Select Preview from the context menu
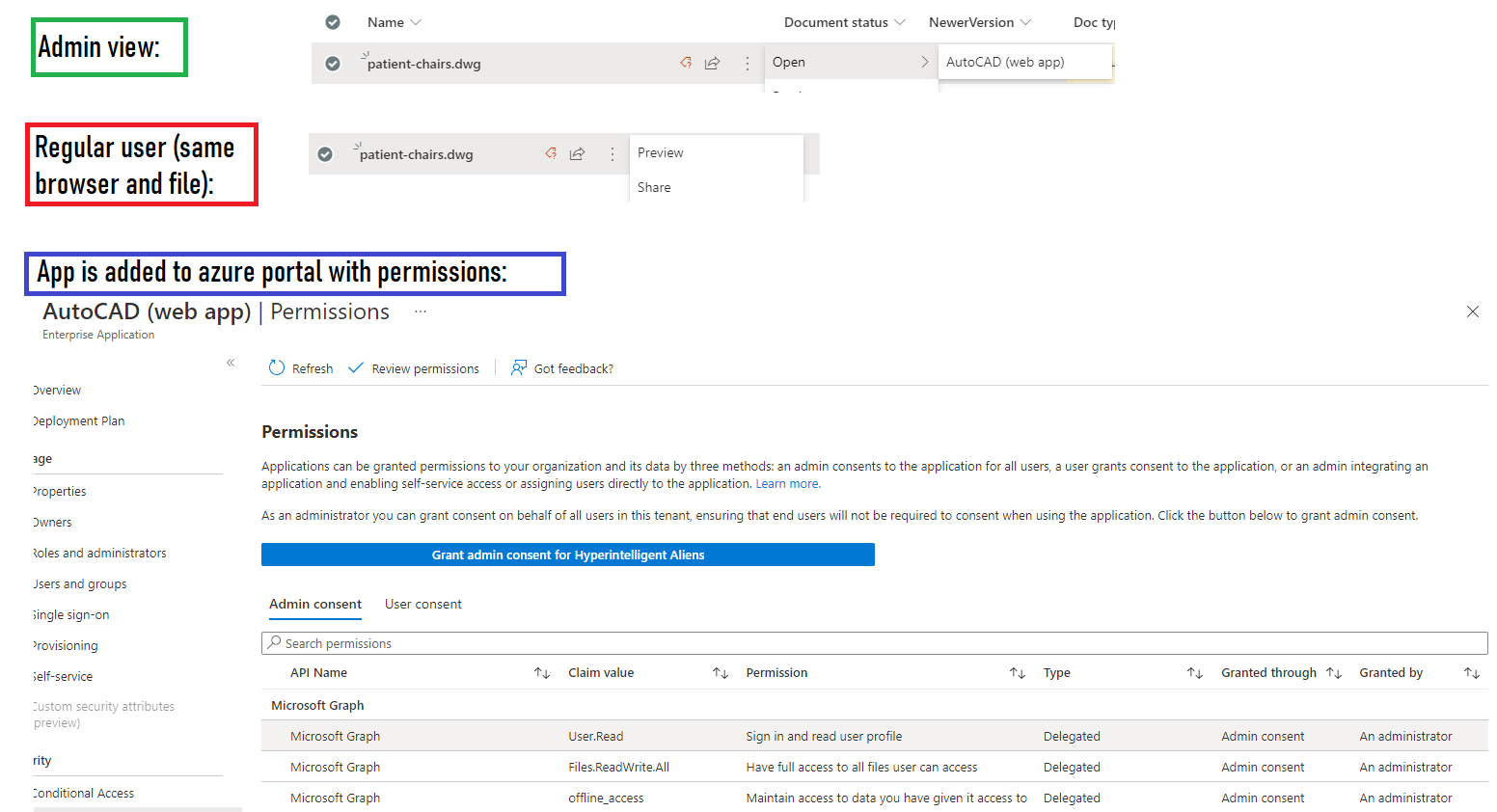The image size is (1497, 812). pyautogui.click(x=660, y=151)
